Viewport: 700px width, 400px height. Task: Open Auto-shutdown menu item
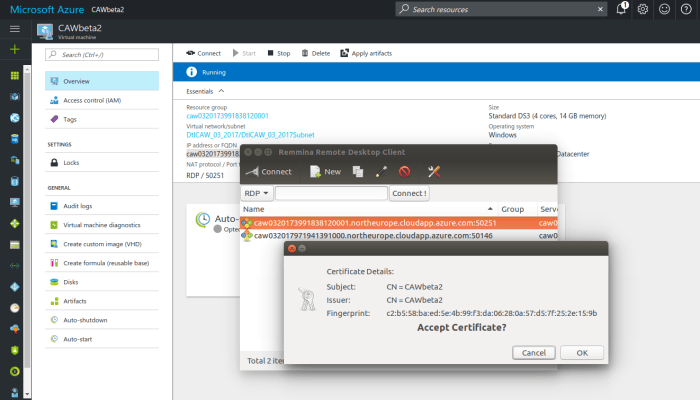102,320
